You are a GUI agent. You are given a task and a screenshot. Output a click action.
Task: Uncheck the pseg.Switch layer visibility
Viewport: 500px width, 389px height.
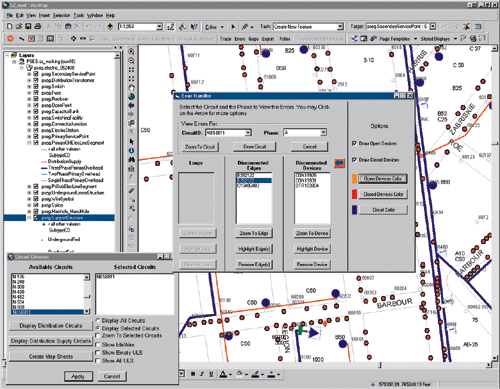[36, 86]
